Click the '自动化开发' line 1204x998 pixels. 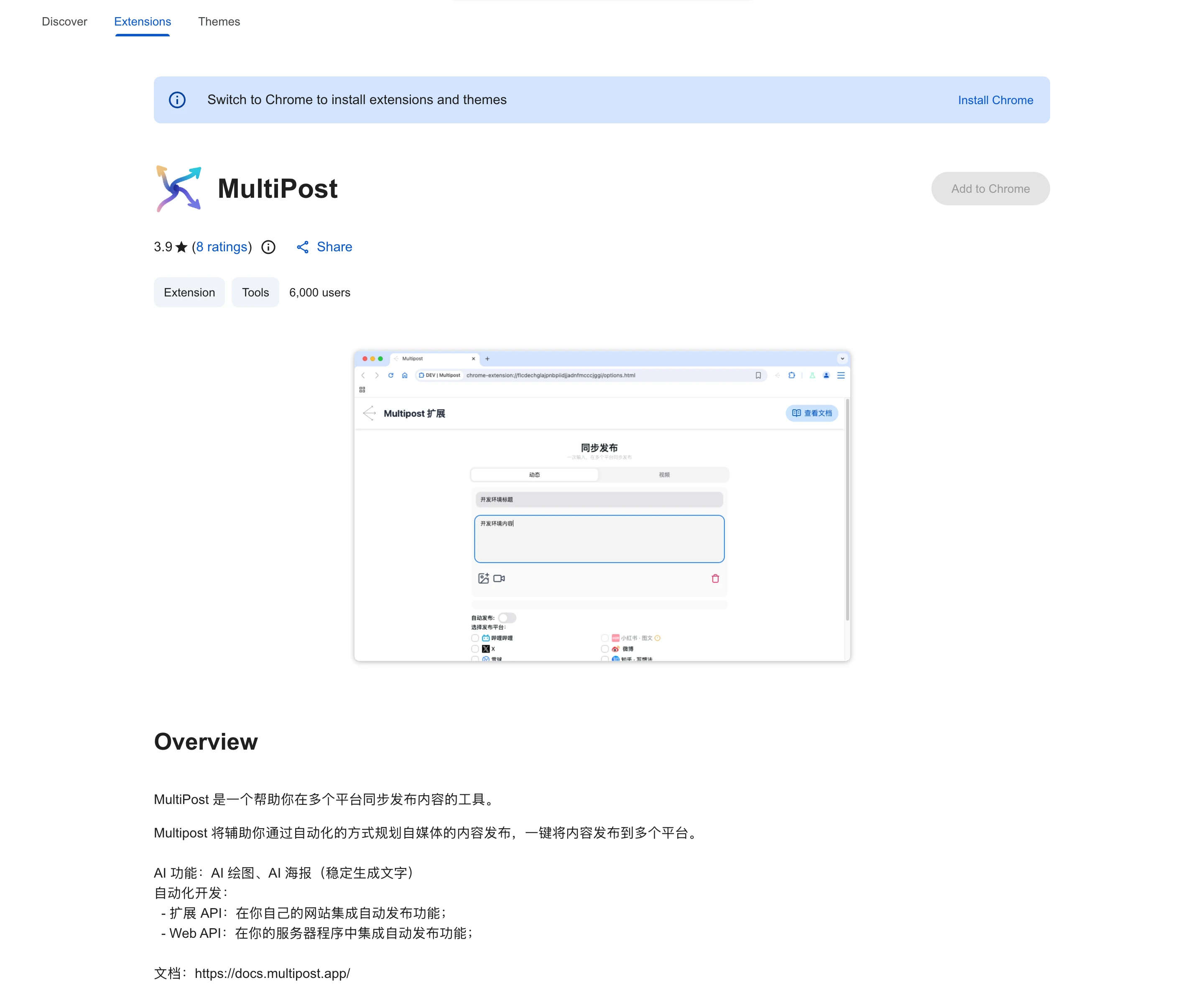(192, 893)
